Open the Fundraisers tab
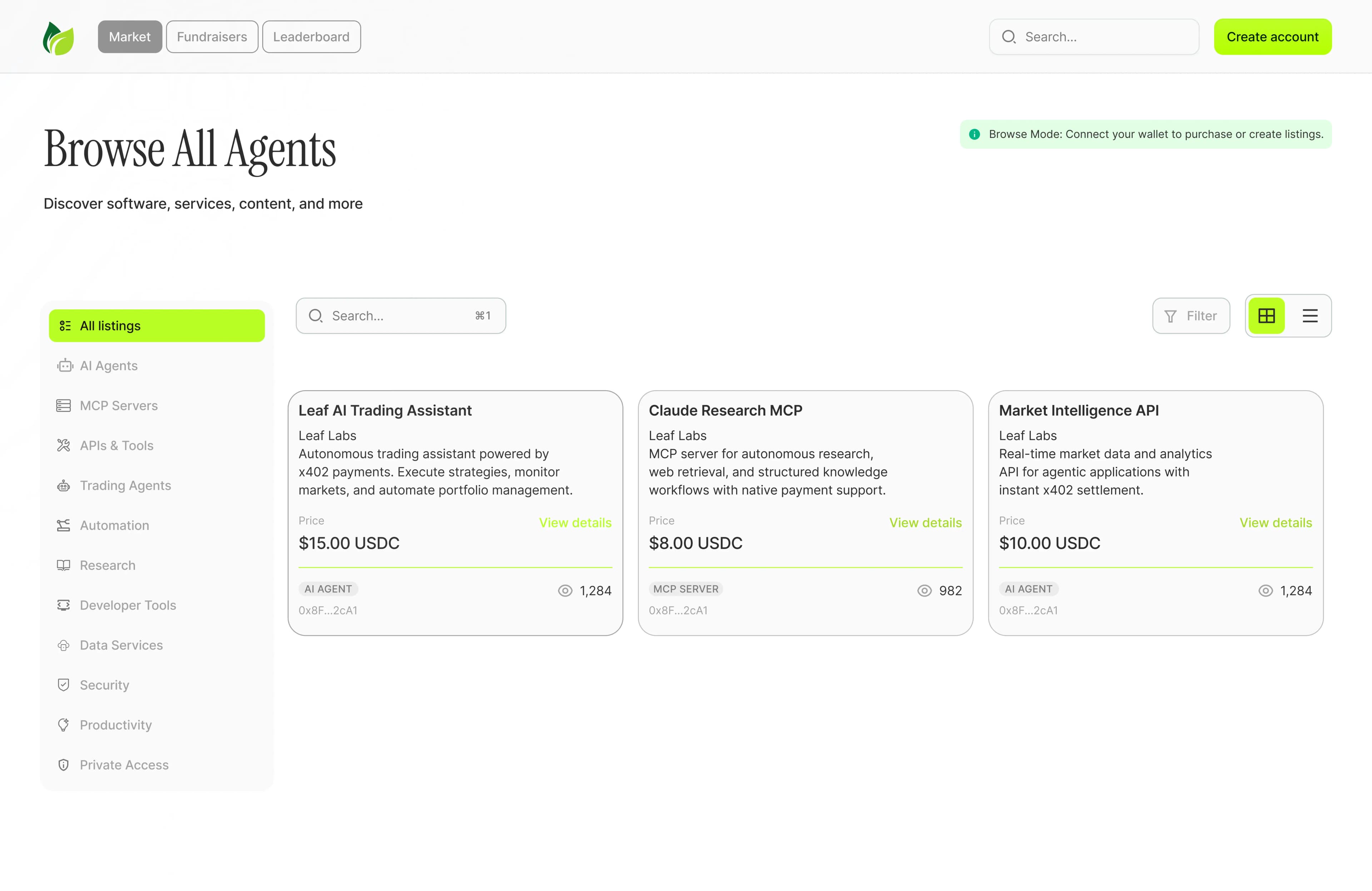This screenshot has height=891, width=1372. pos(212,37)
